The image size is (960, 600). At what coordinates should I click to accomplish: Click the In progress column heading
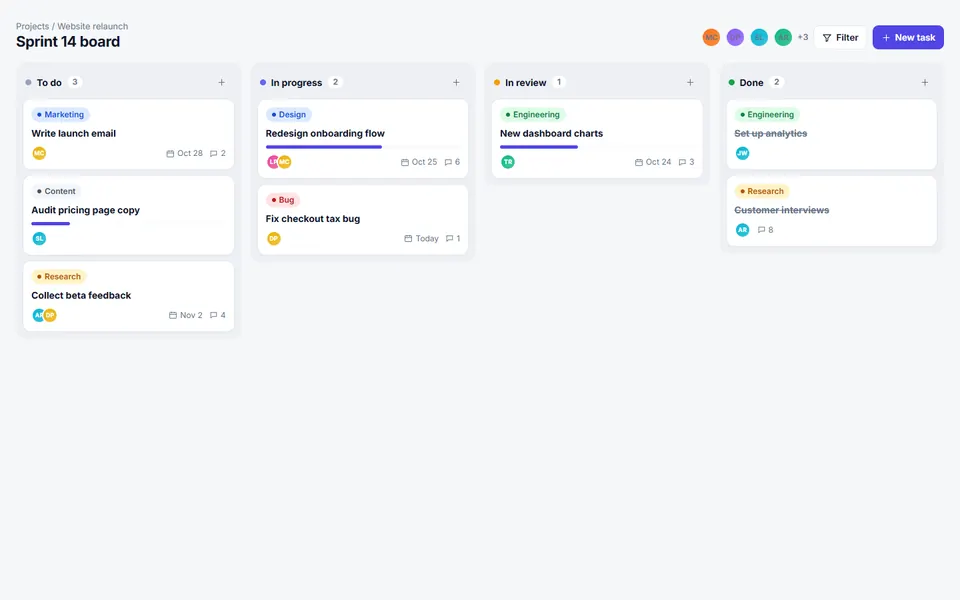[296, 83]
